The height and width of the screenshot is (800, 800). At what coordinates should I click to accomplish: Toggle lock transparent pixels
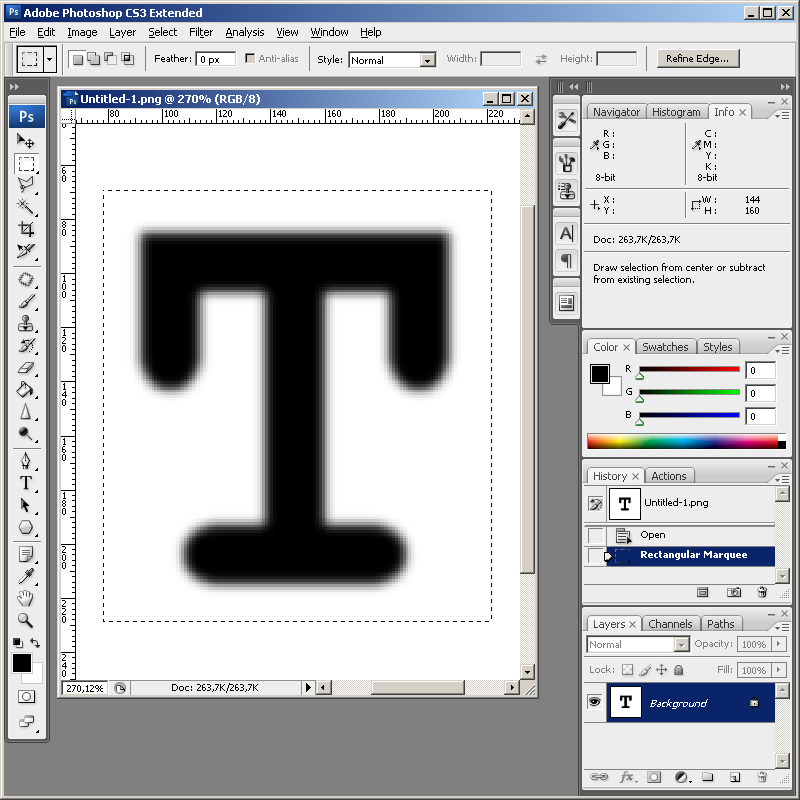(628, 669)
